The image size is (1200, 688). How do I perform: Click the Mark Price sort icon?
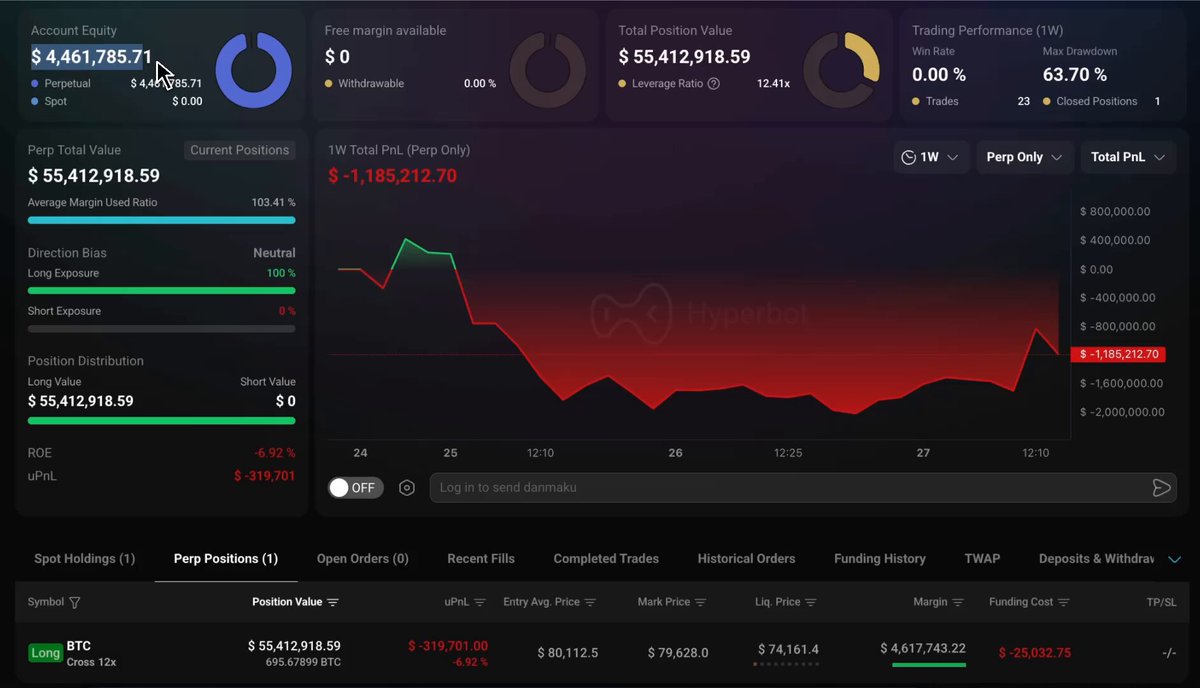pyautogui.click(x=701, y=602)
